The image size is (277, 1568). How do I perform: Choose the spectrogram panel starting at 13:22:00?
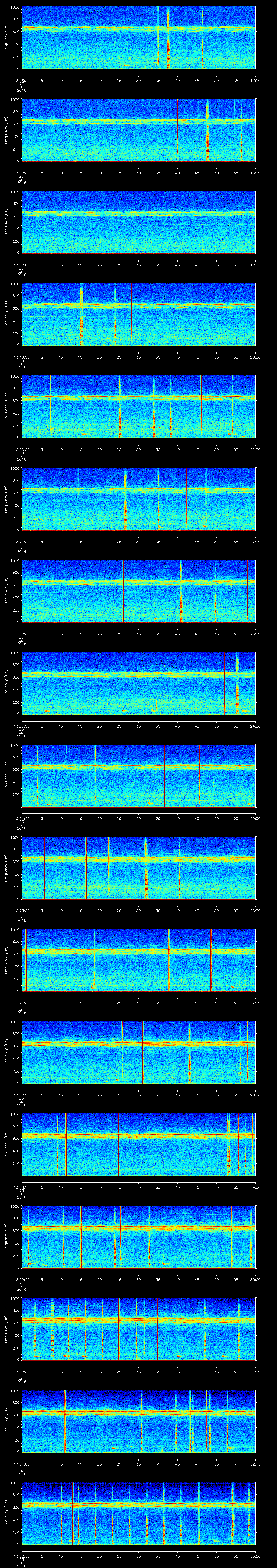coord(139,591)
